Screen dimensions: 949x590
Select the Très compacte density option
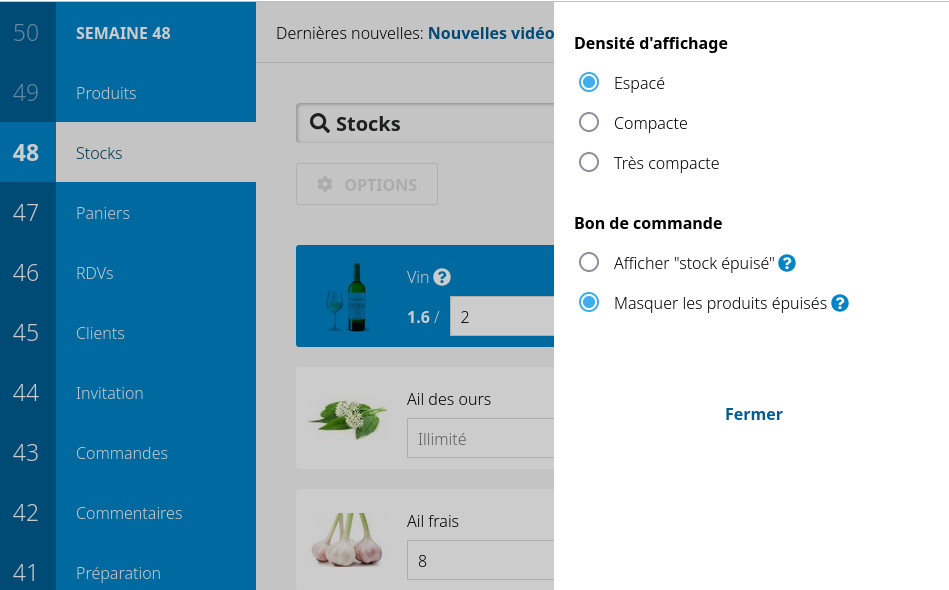click(x=589, y=162)
